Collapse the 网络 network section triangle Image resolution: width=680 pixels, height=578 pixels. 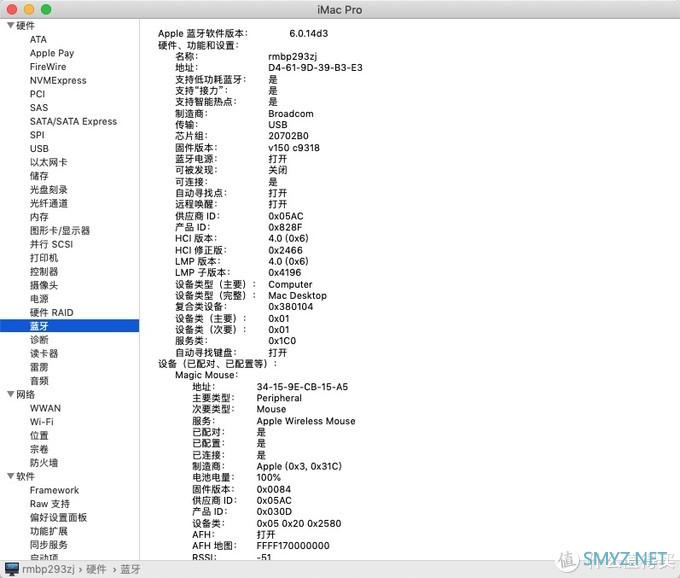[11, 394]
